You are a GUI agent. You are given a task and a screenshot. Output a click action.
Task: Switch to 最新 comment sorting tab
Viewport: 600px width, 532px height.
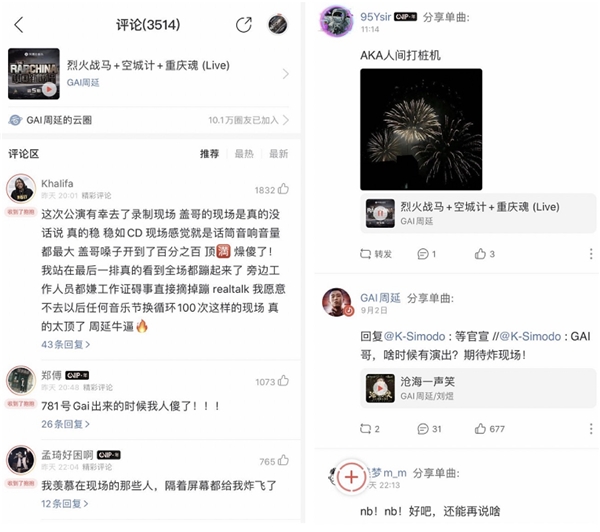(x=279, y=154)
